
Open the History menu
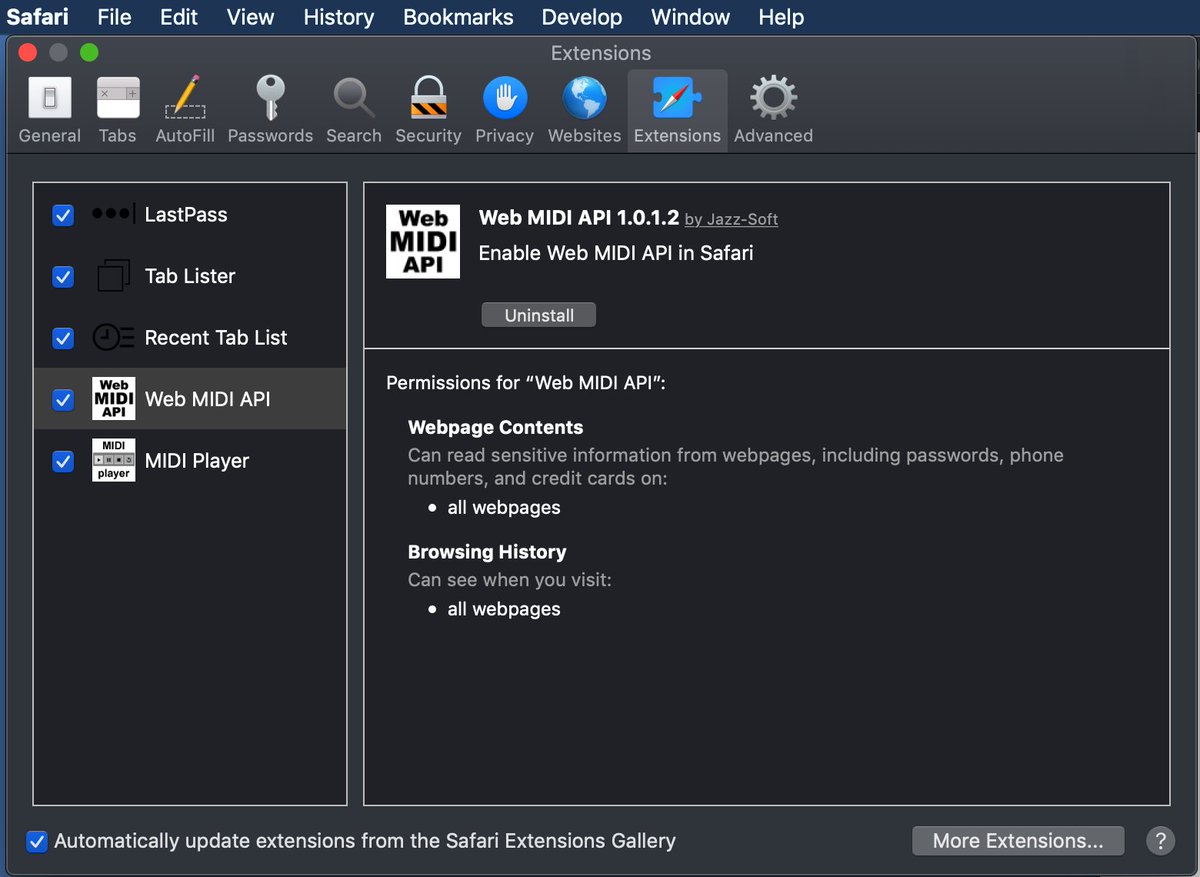pos(339,17)
